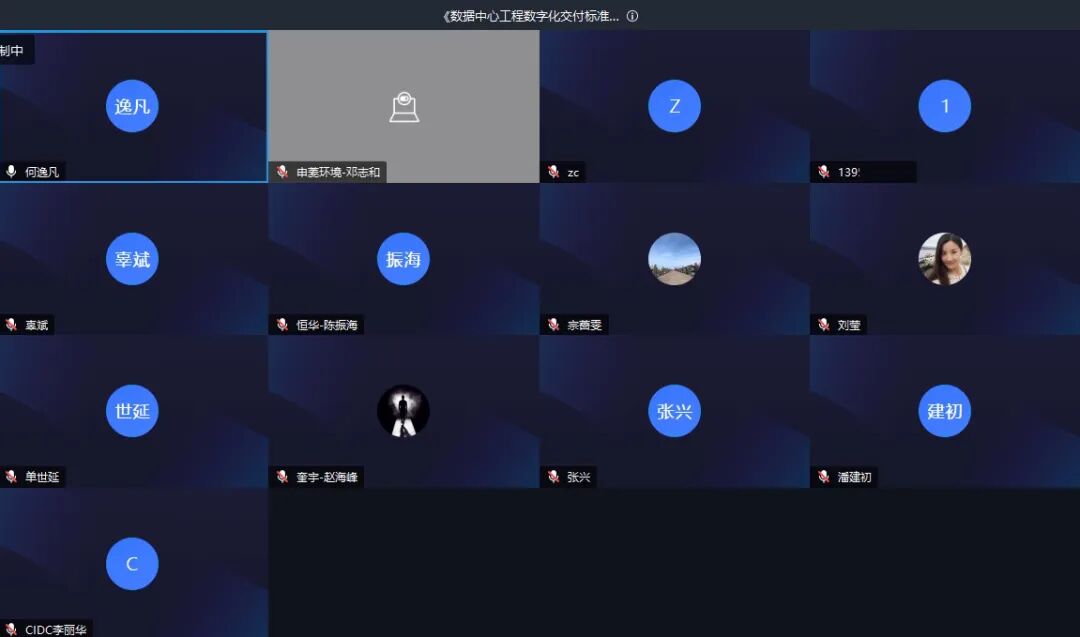The image size is (1080, 637).
Task: Click the "C" avatar in CIDC李丽华's tile
Action: click(132, 563)
